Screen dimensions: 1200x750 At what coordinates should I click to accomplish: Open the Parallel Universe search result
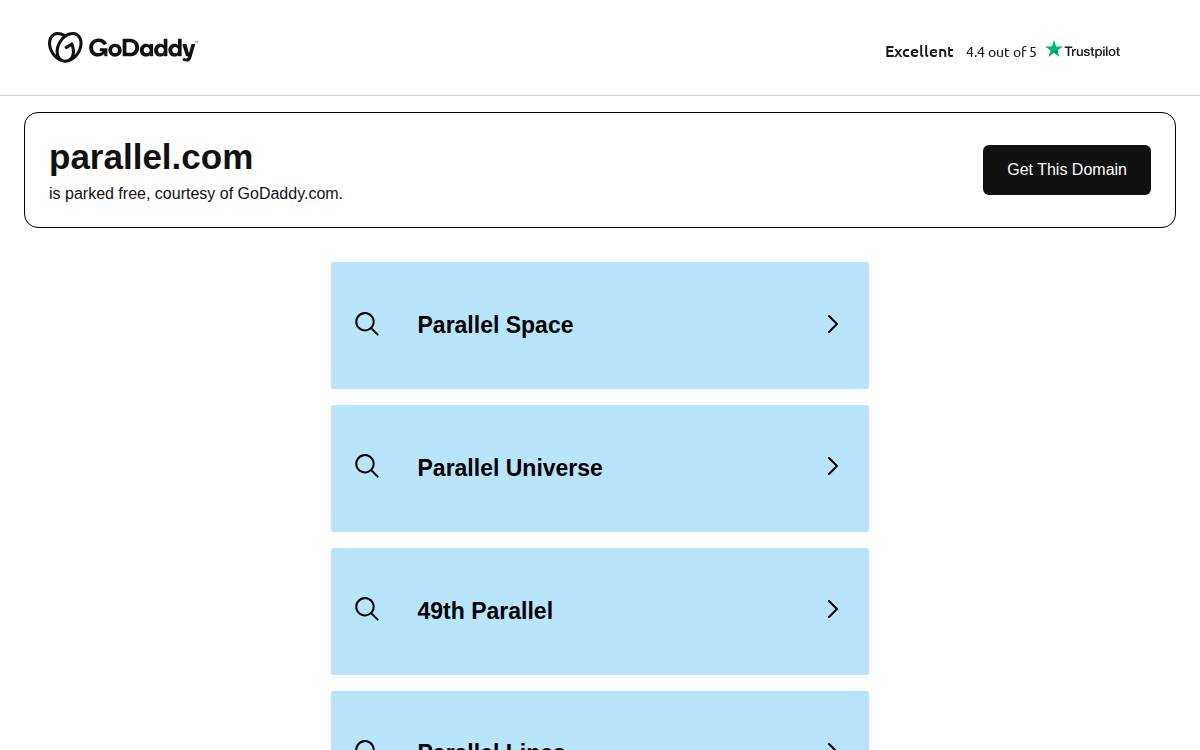coord(600,468)
